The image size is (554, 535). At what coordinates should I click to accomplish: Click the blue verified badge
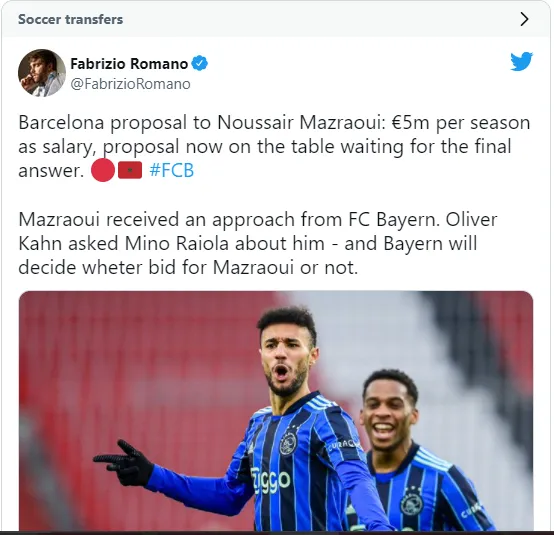[200, 64]
